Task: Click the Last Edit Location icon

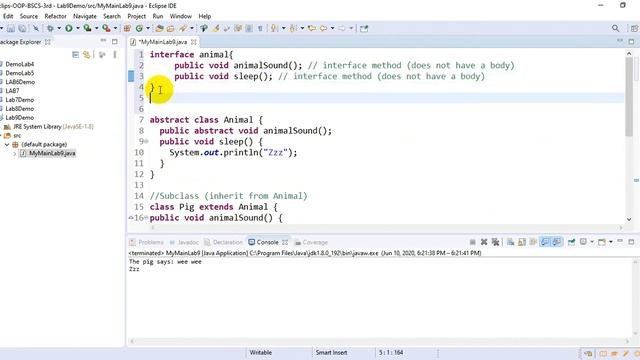Action: tap(312, 28)
